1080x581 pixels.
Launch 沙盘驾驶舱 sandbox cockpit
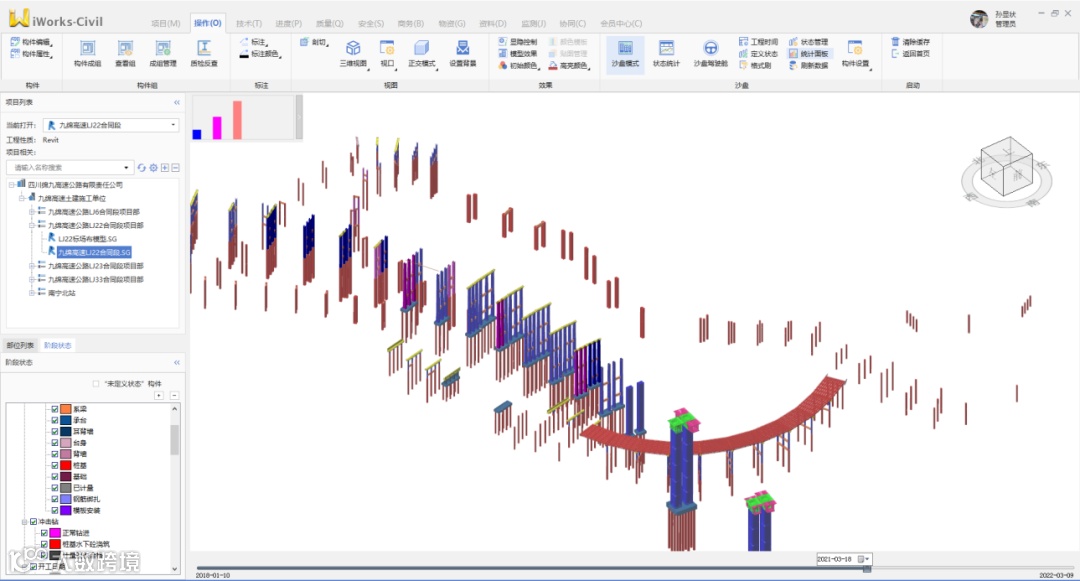710,53
